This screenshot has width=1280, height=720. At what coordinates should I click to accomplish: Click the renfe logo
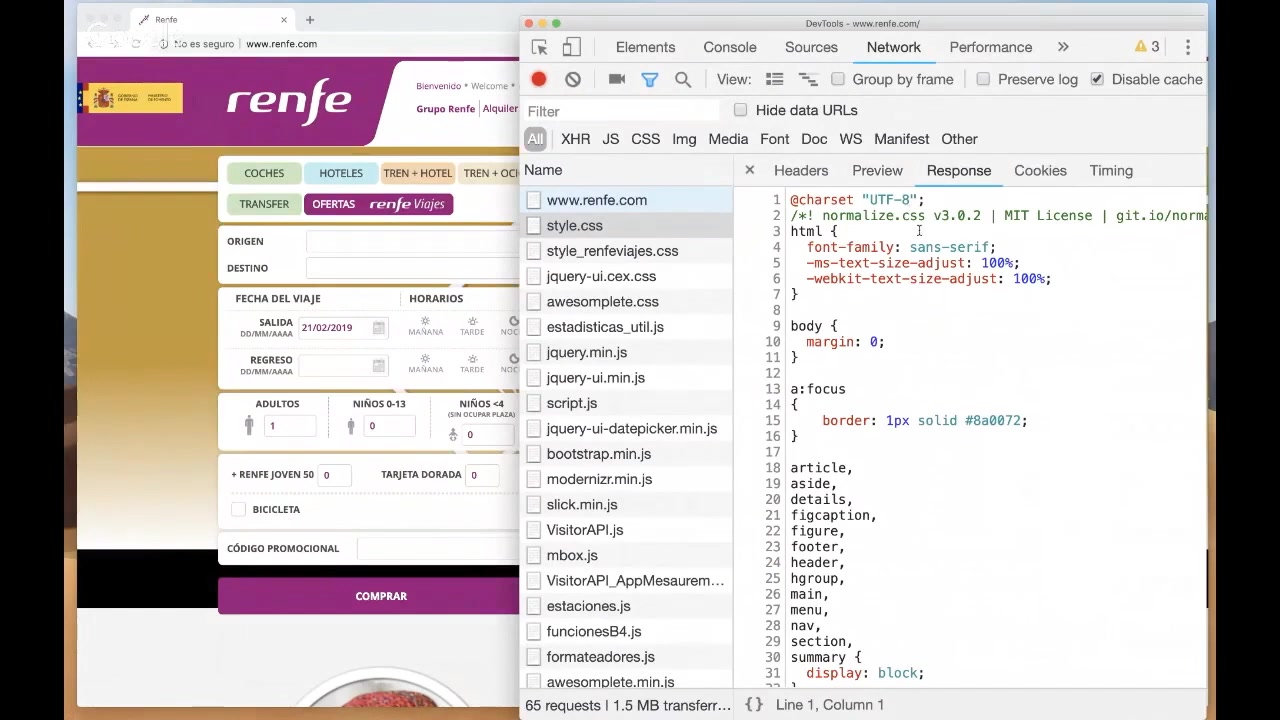pos(289,100)
